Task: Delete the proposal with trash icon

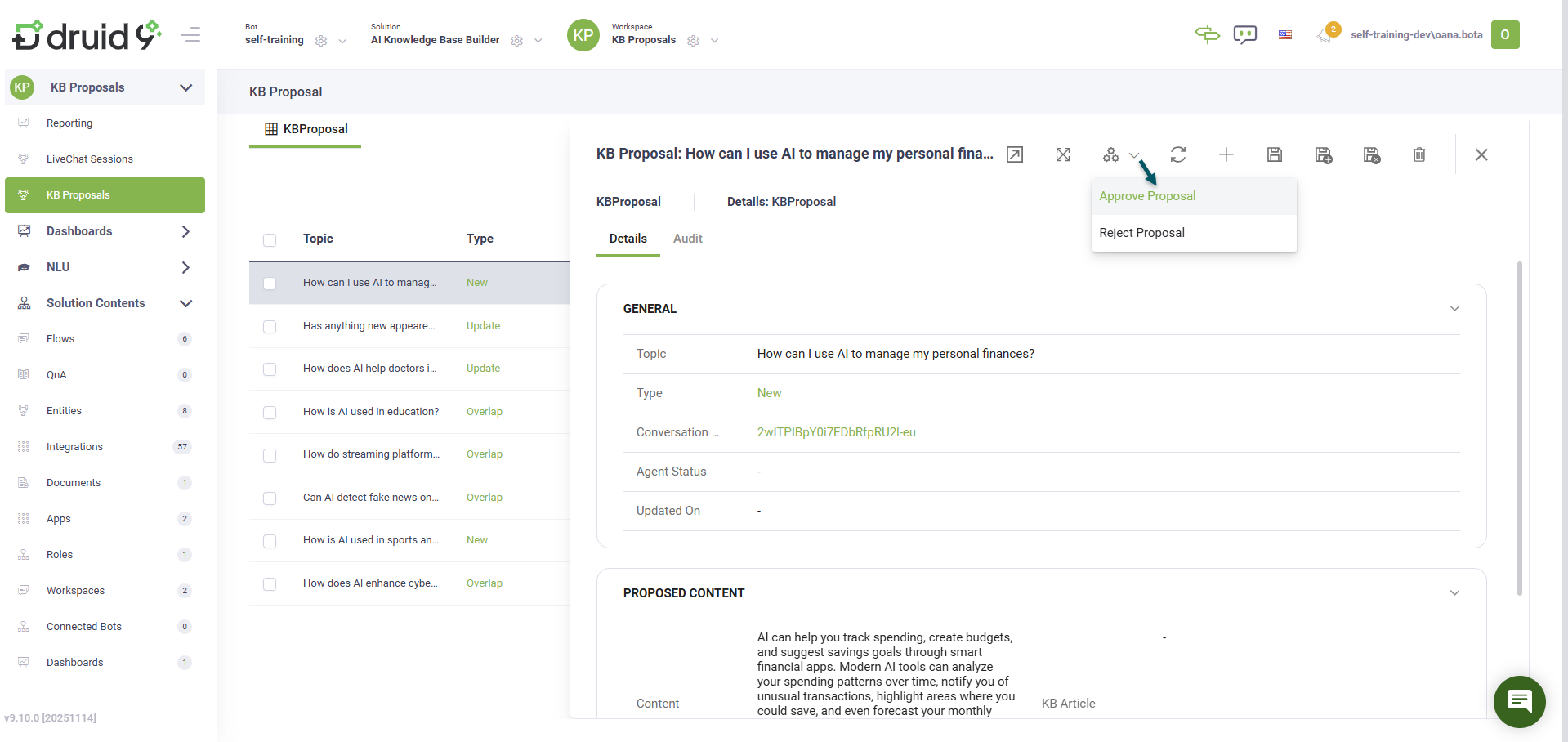Action: pos(1419,154)
